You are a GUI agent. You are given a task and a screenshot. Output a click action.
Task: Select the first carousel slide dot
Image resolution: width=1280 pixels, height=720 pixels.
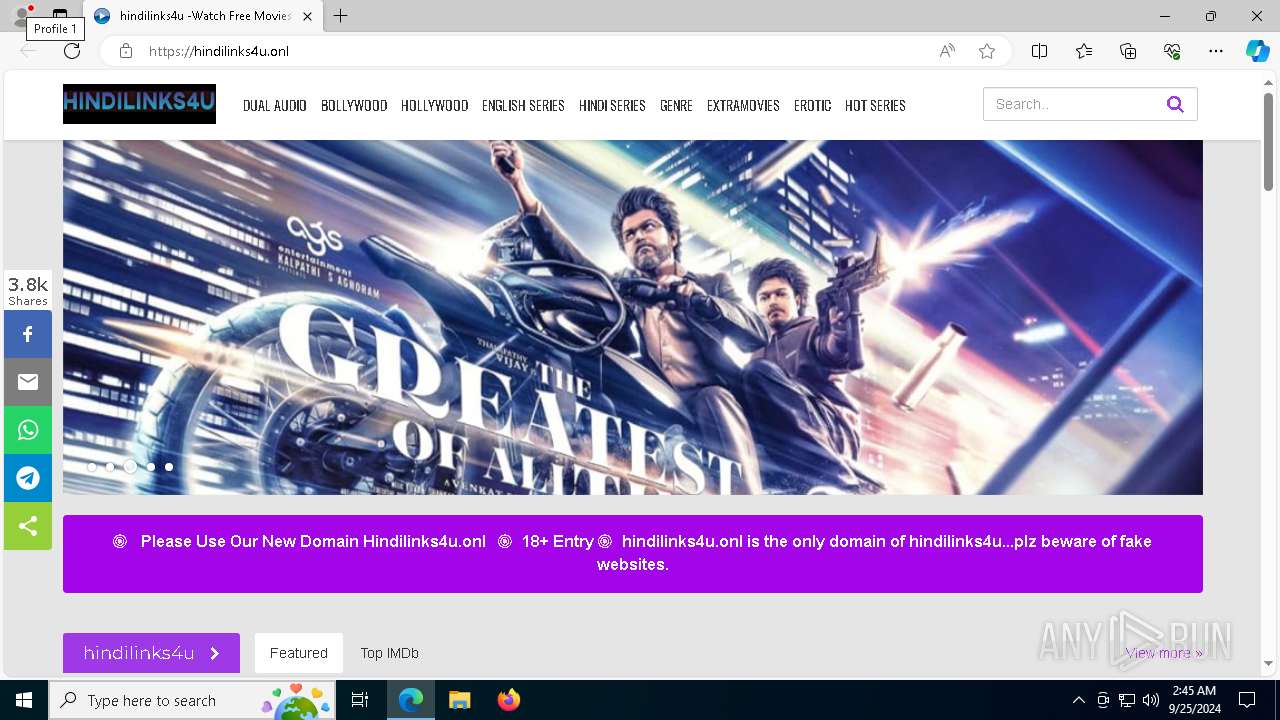coord(92,467)
